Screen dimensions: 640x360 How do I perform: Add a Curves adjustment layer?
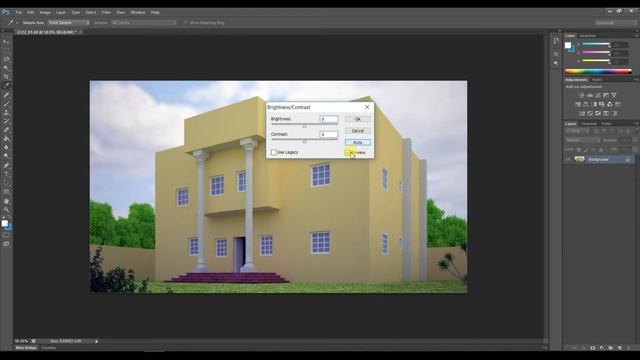pyautogui.click(x=598, y=95)
